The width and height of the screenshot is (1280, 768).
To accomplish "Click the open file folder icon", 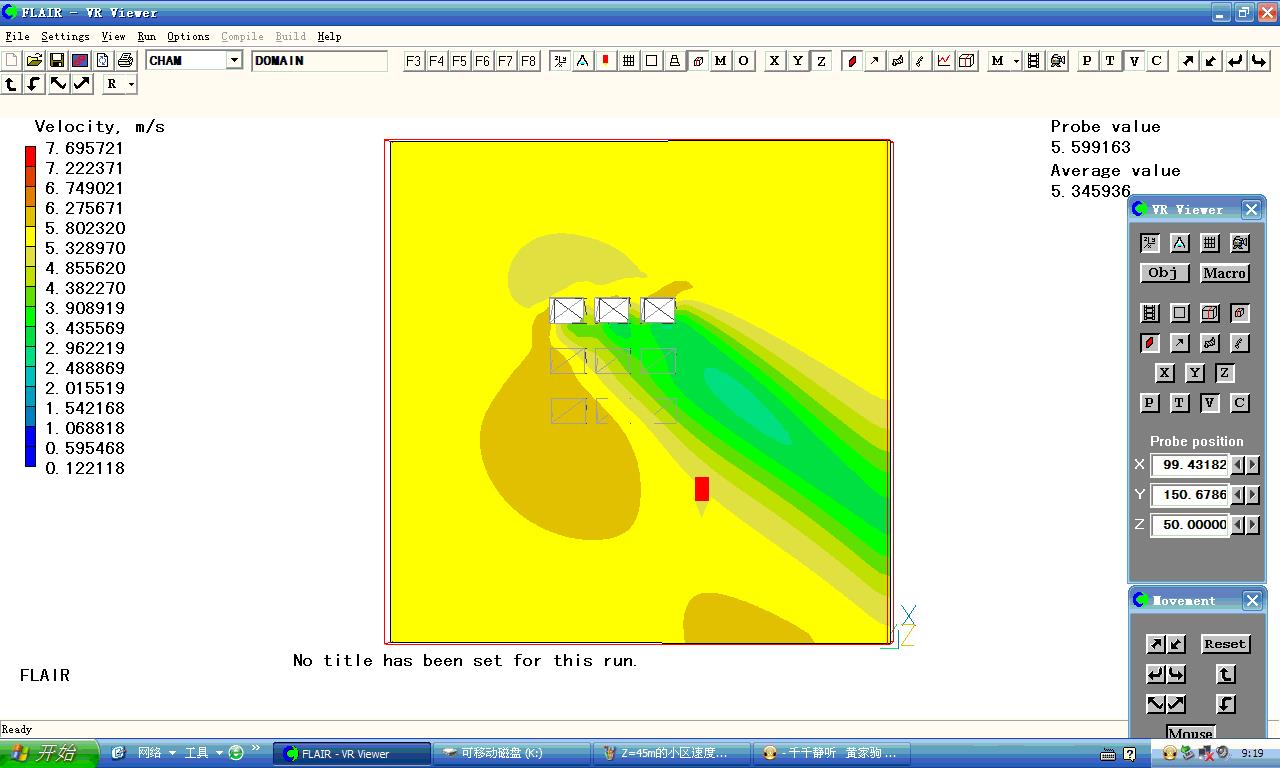I will pos(34,61).
